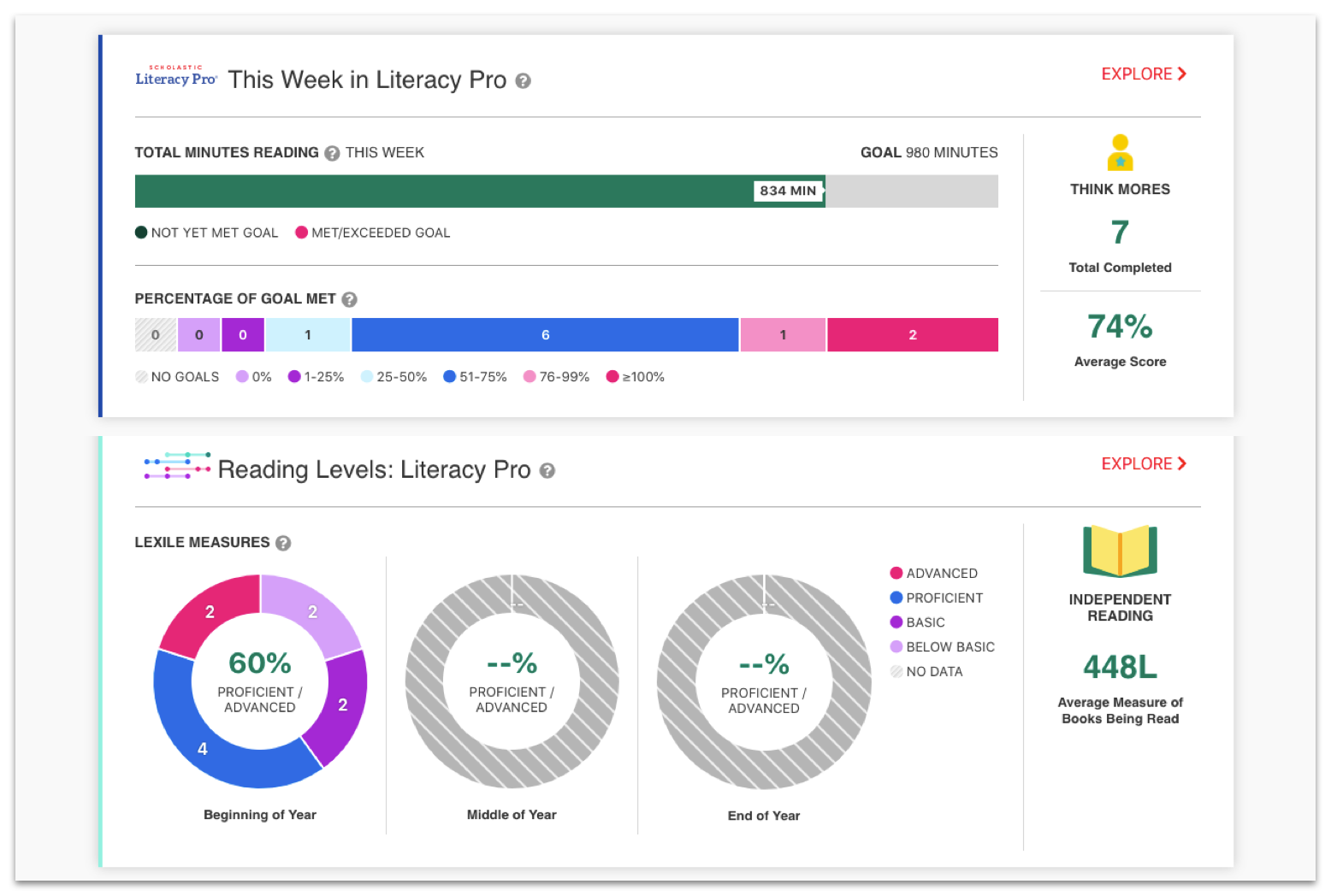
Task: Click the Reading Levels chart icon
Action: 177,466
